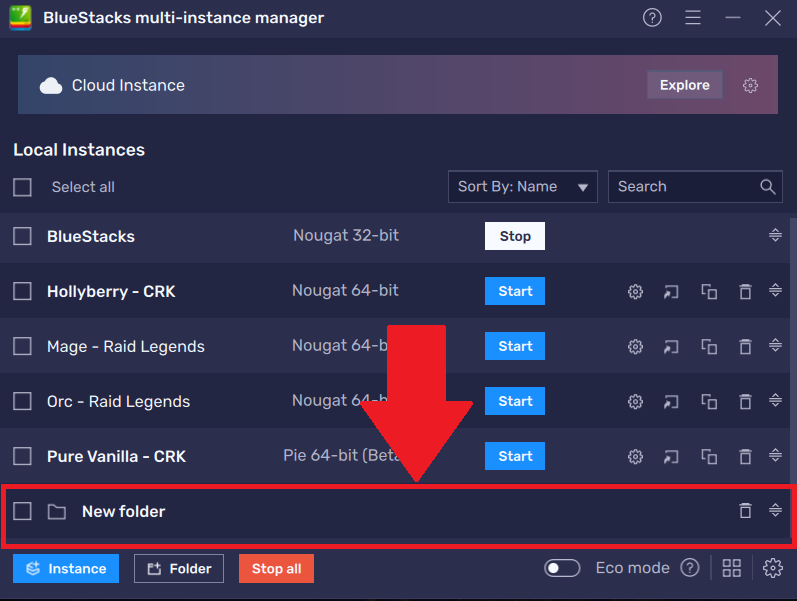
Task: Start the Mage - Raid Legends instance
Action: [x=515, y=346]
